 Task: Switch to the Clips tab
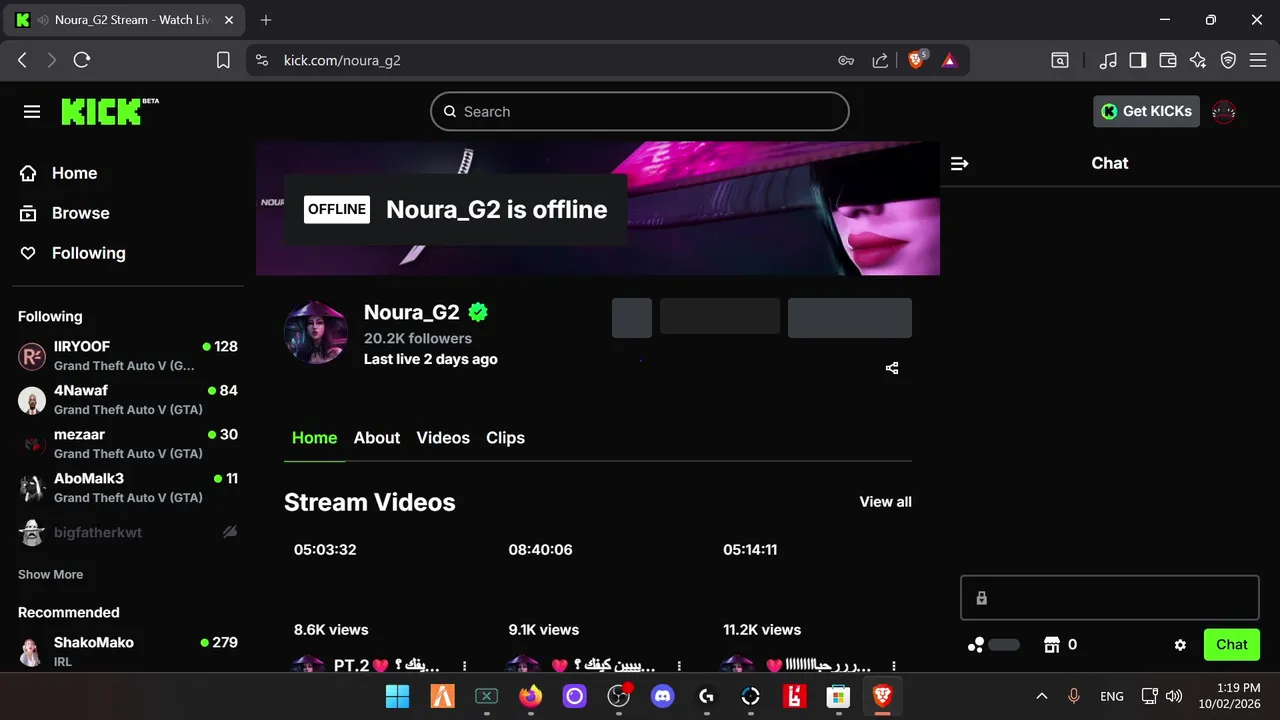click(x=505, y=438)
